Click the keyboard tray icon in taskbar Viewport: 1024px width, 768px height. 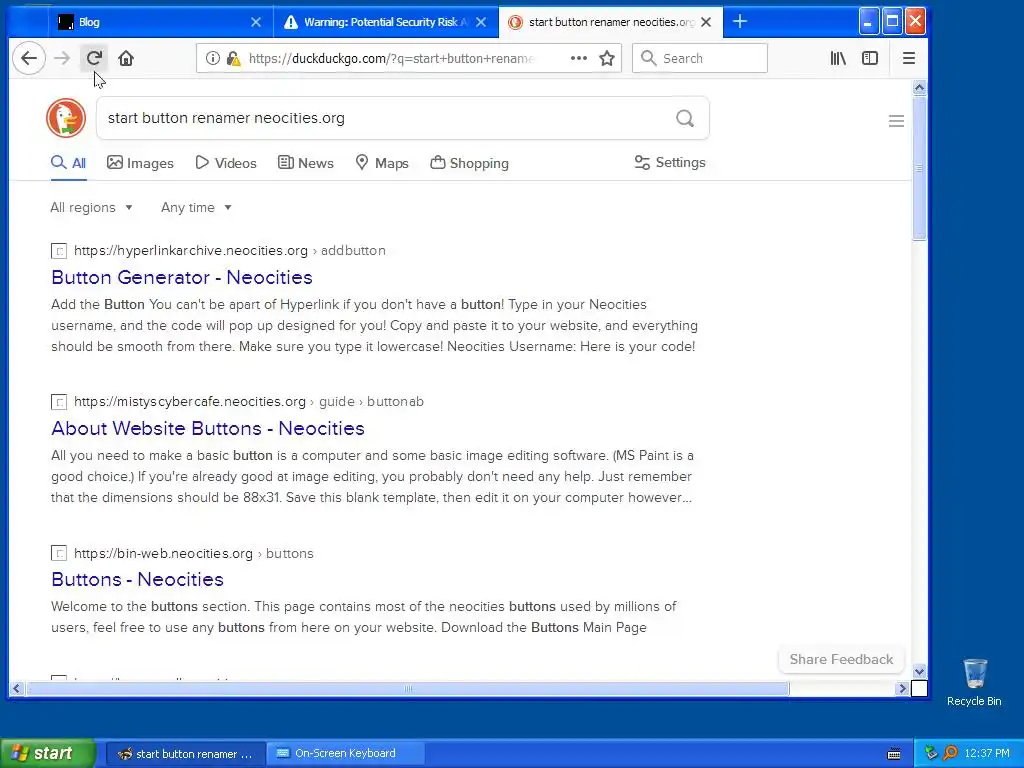pos(894,754)
